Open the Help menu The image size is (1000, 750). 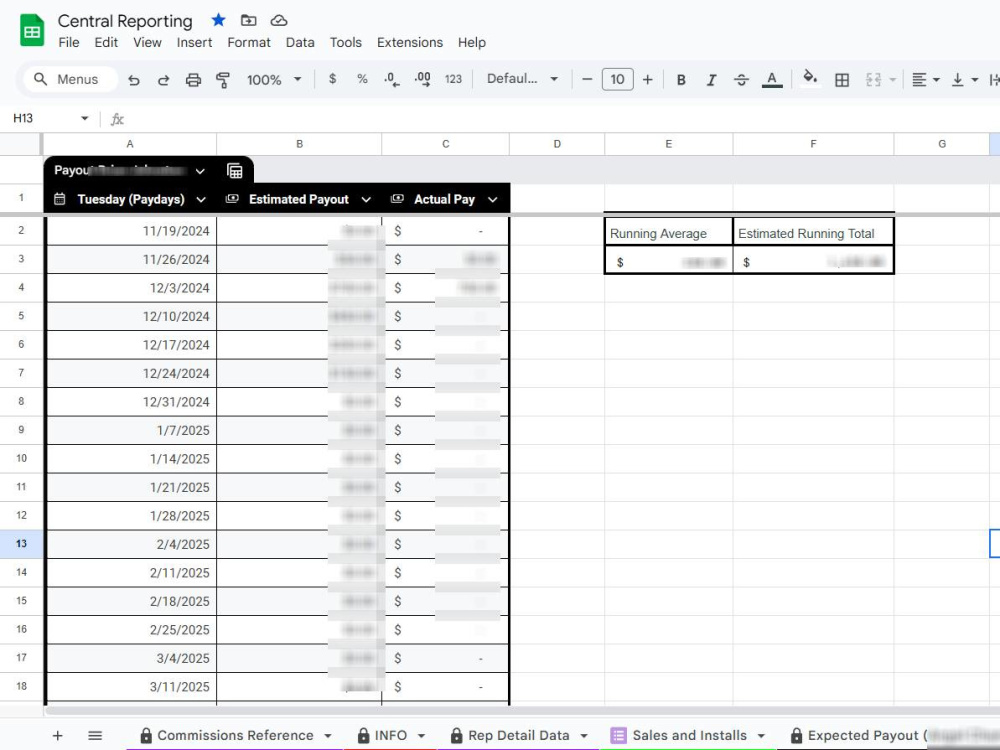(472, 43)
